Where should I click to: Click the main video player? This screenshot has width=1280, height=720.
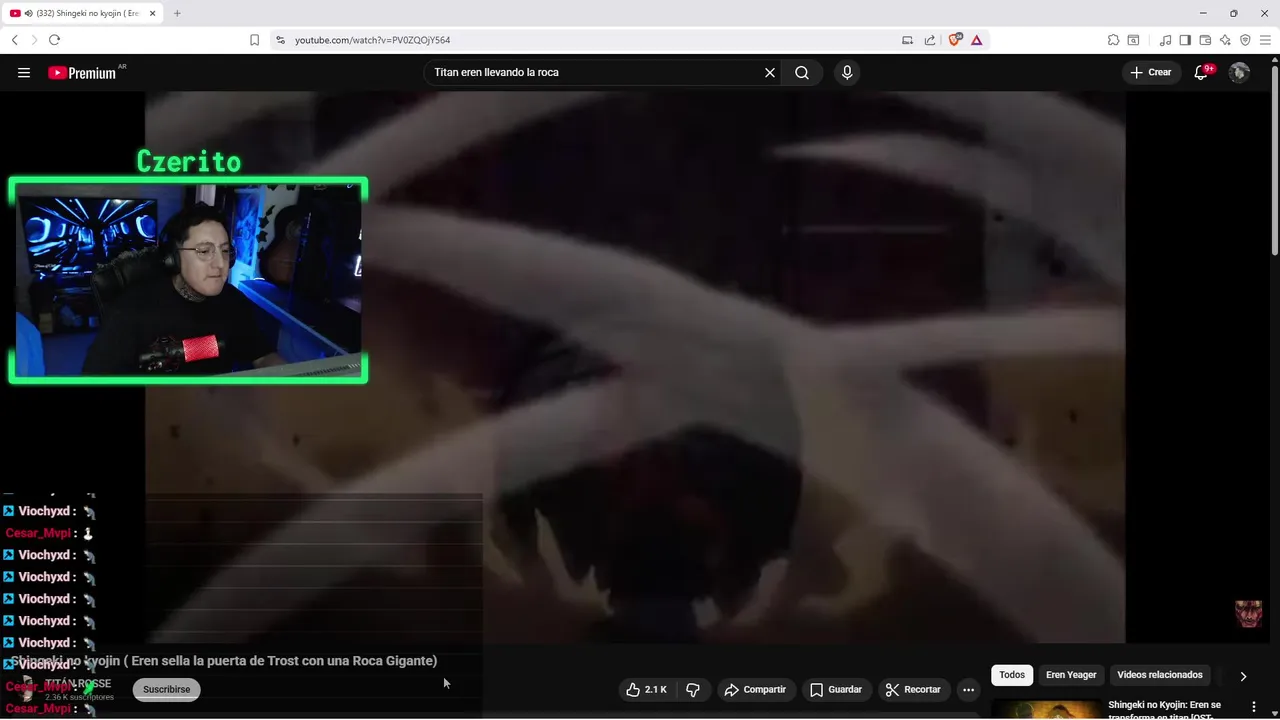[635, 367]
